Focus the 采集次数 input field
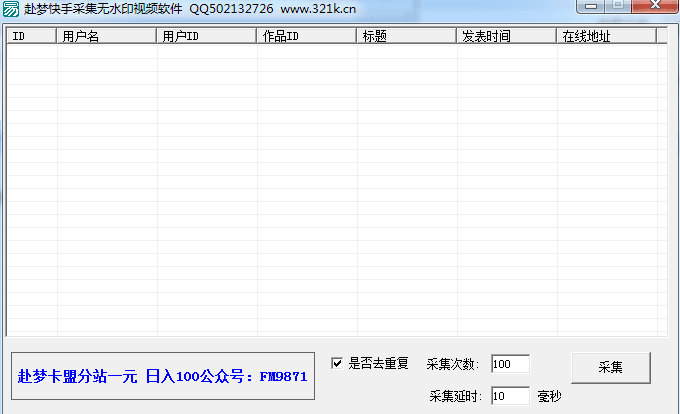 pyautogui.click(x=510, y=364)
